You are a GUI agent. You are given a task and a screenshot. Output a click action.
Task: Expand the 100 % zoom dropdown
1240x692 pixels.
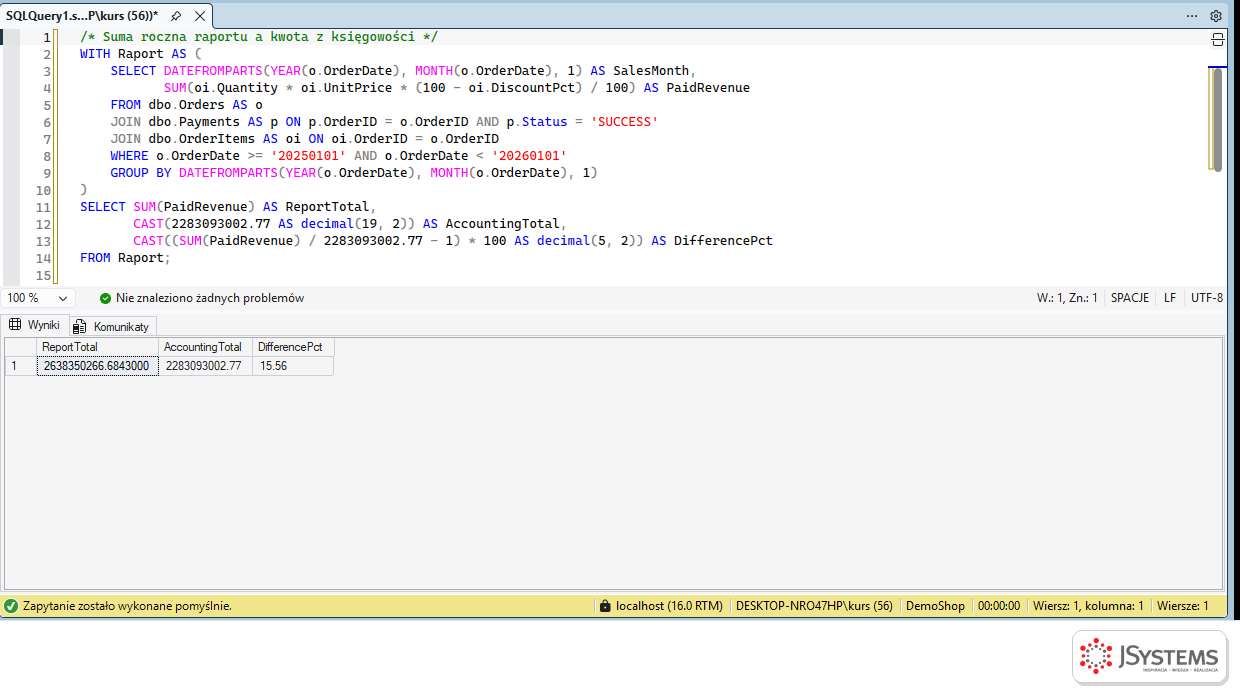coord(63,298)
